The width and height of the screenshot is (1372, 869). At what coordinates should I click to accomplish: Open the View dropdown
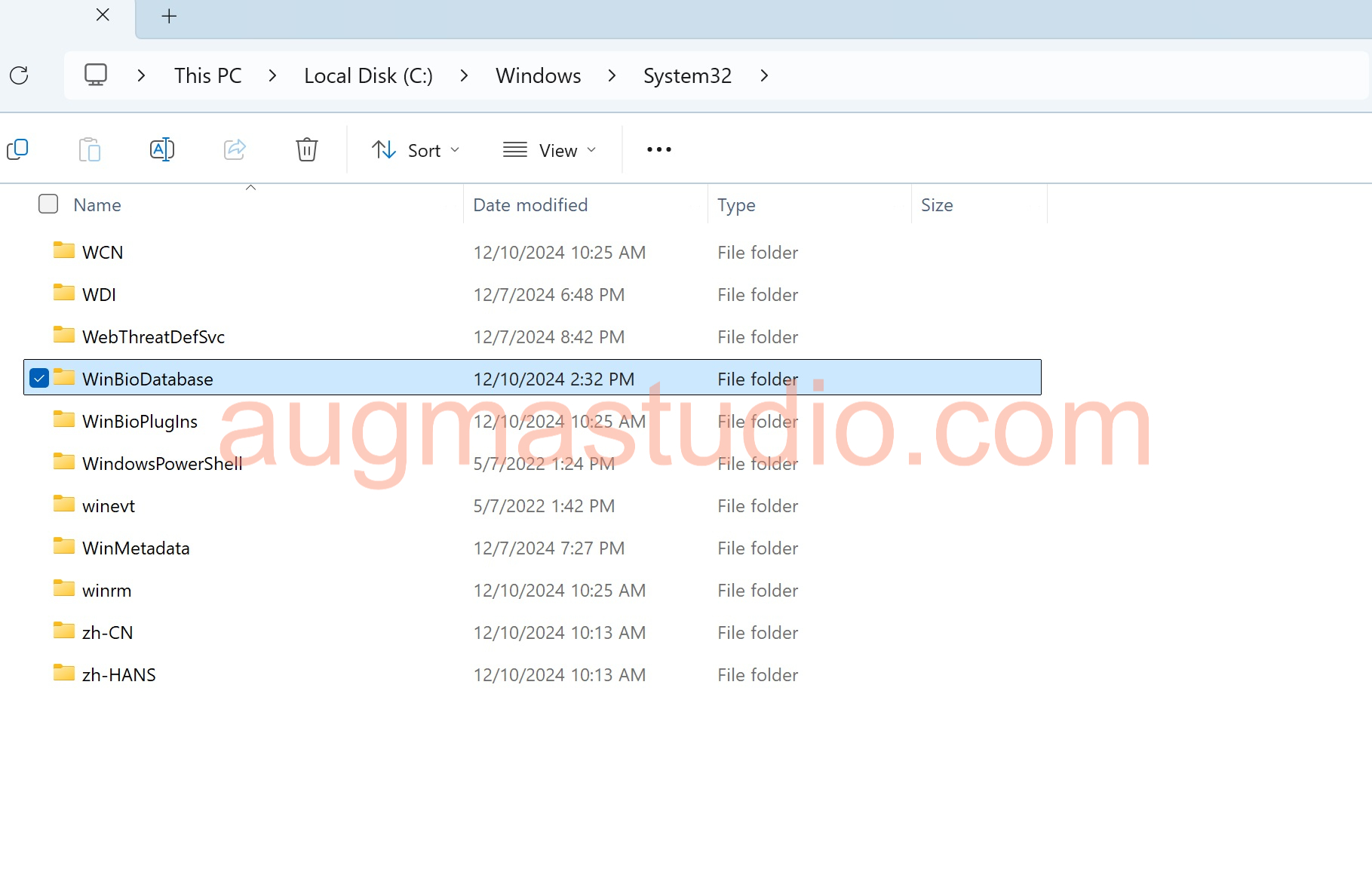(x=550, y=149)
